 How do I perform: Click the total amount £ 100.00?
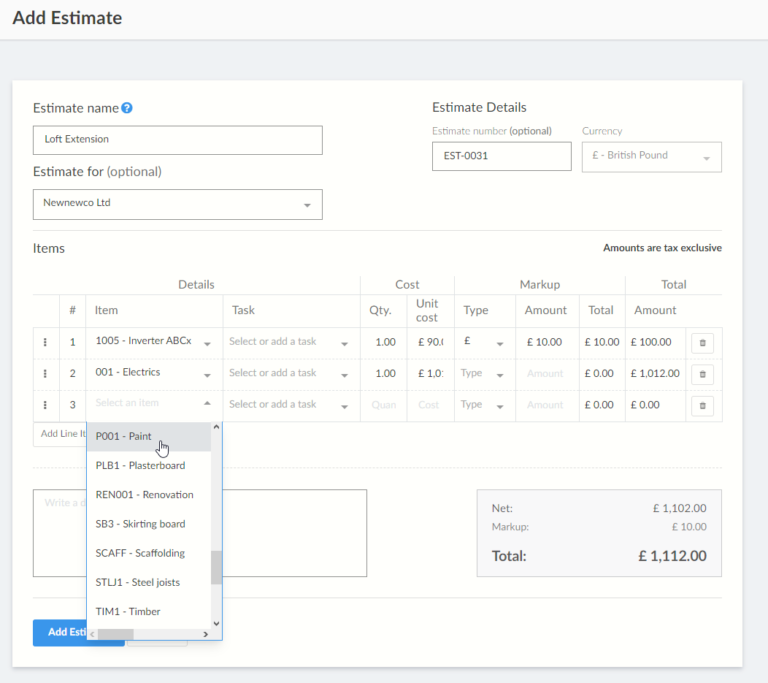651,342
